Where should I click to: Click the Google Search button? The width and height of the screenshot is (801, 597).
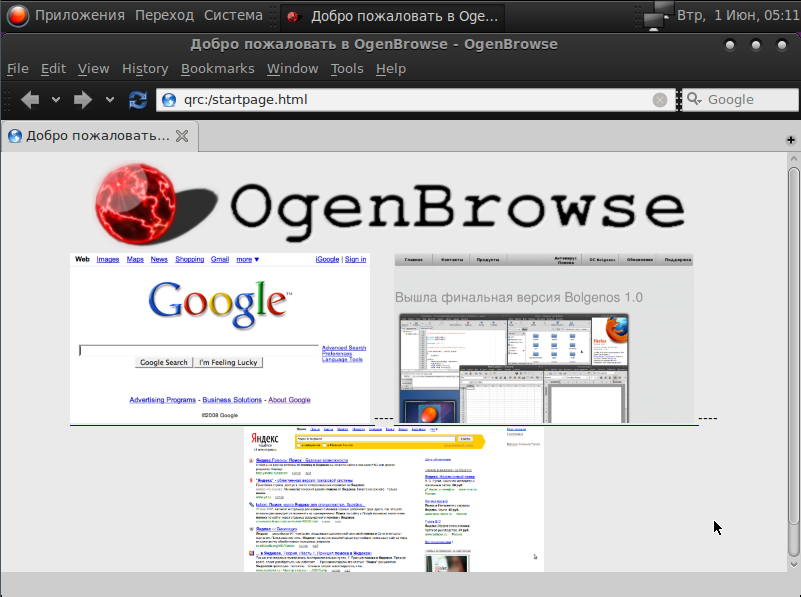coord(163,362)
